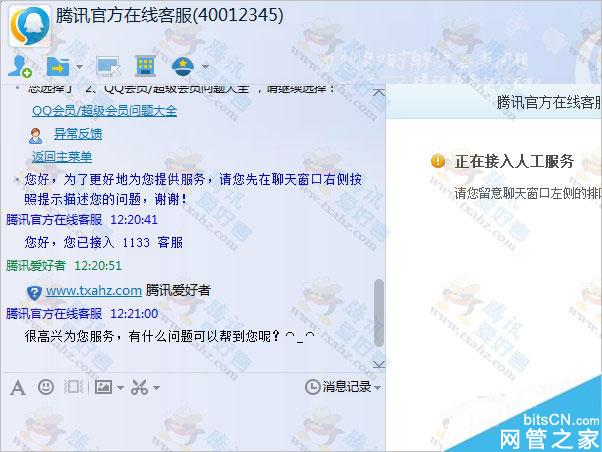The image size is (602, 452).
Task: Click the chat scrollbar thumb
Action: click(379, 313)
